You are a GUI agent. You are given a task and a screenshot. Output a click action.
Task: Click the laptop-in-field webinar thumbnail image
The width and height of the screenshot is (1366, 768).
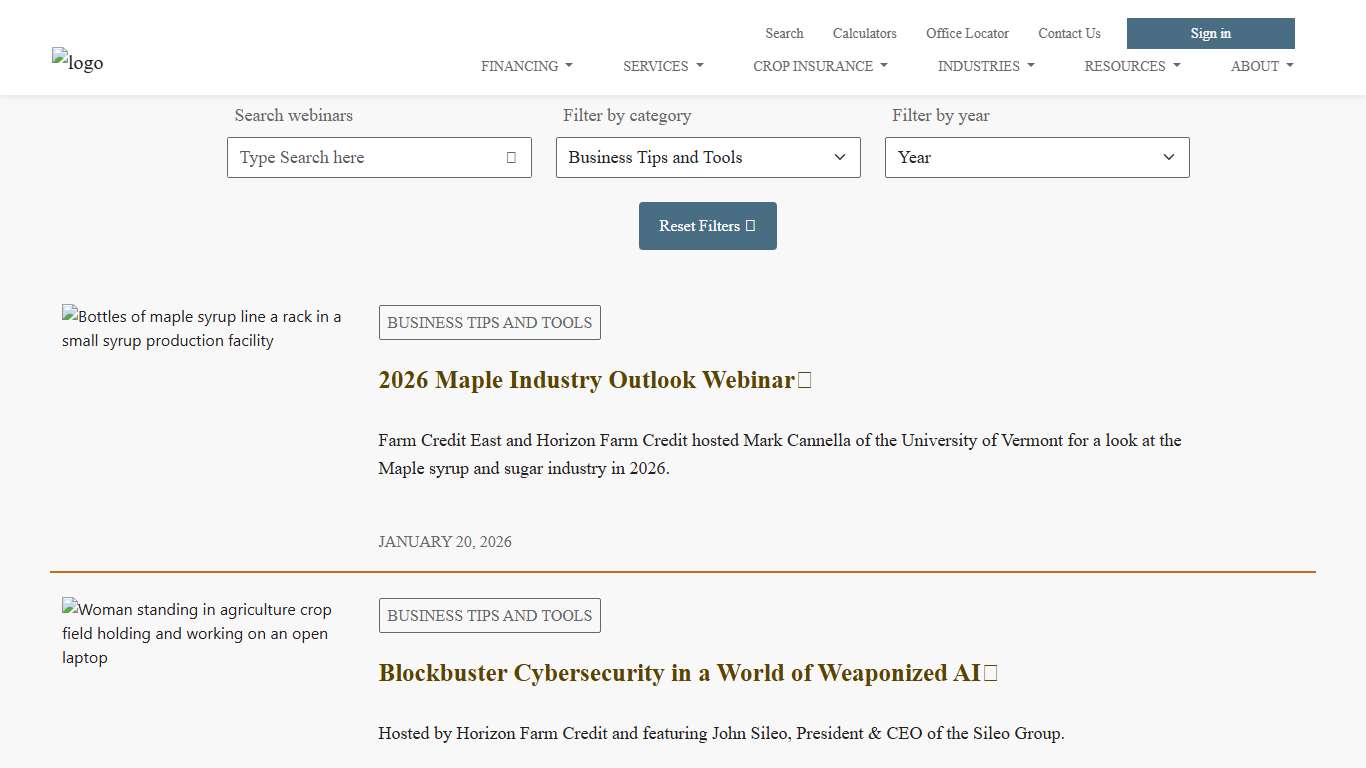[197, 633]
